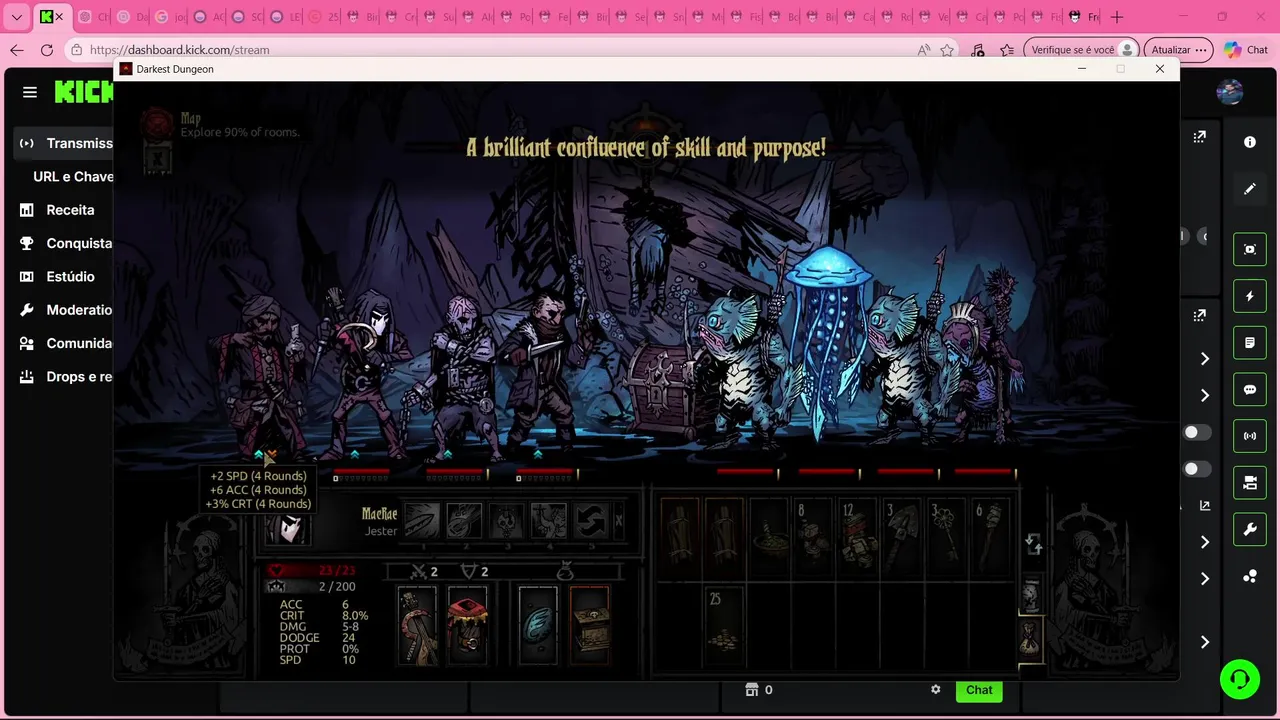The width and height of the screenshot is (1280, 720).
Task: Click the pass turn X button
Action: pos(618,521)
